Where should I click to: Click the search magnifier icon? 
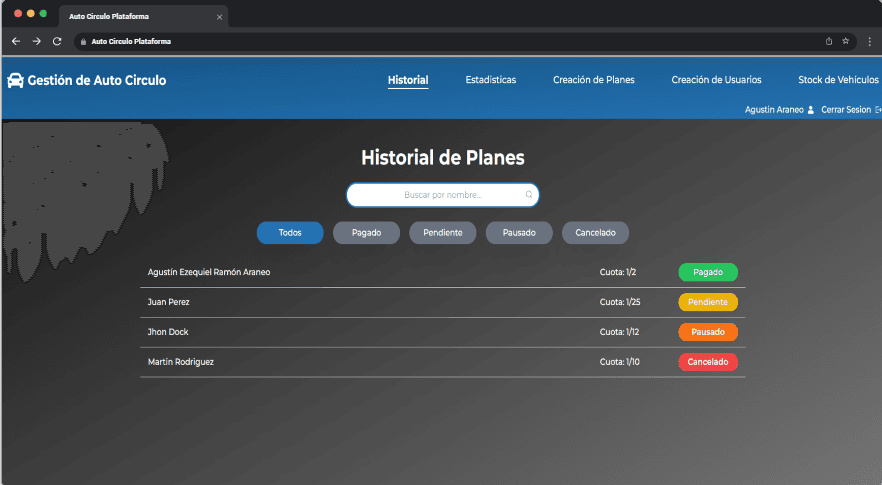[529, 195]
